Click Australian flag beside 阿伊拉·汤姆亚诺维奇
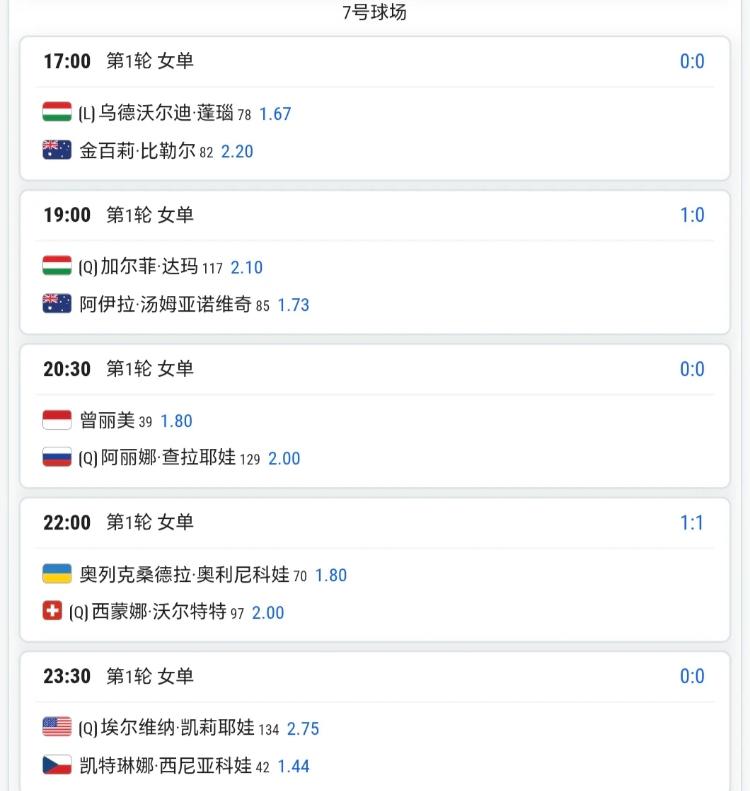 (57, 304)
